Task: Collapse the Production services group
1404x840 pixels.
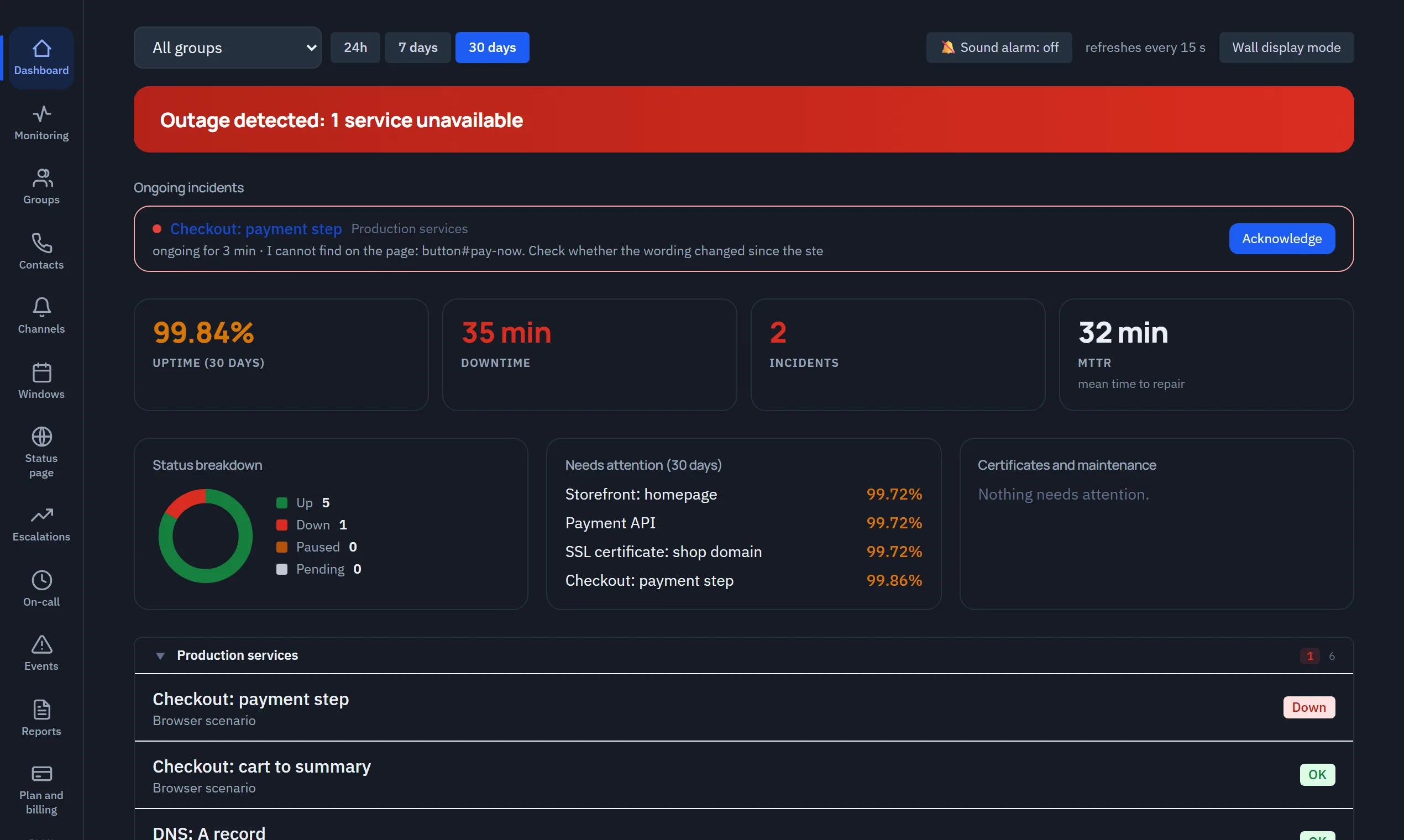Action: pos(160,655)
